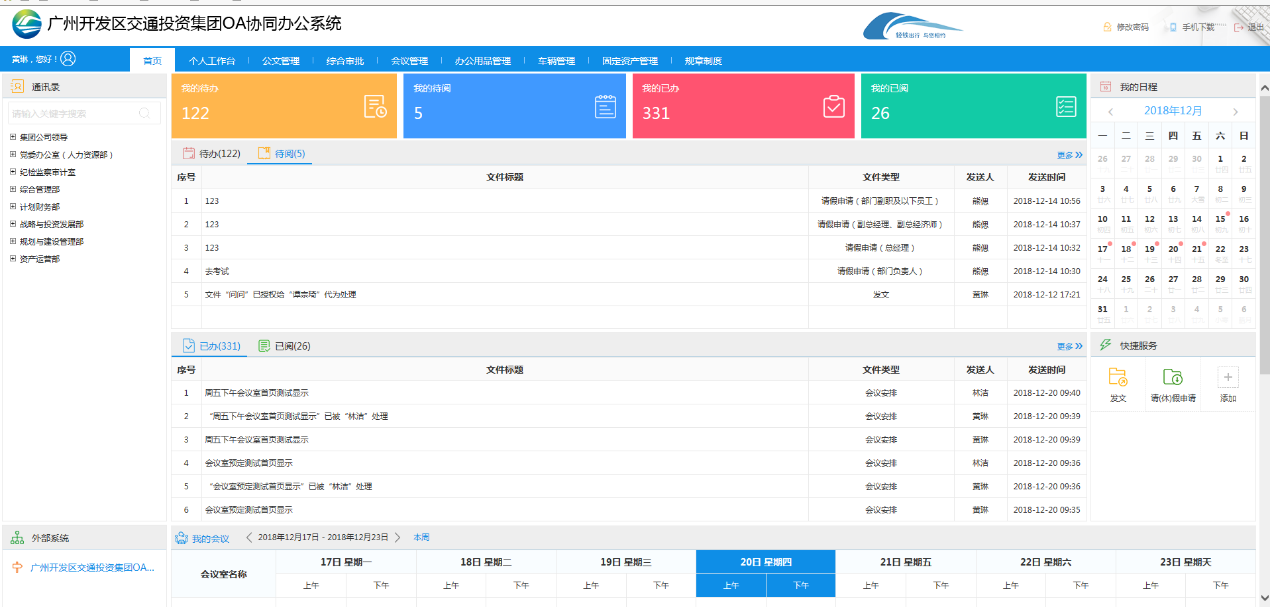Click the 我的会议 people icon
The height and width of the screenshot is (607, 1270).
[x=182, y=538]
